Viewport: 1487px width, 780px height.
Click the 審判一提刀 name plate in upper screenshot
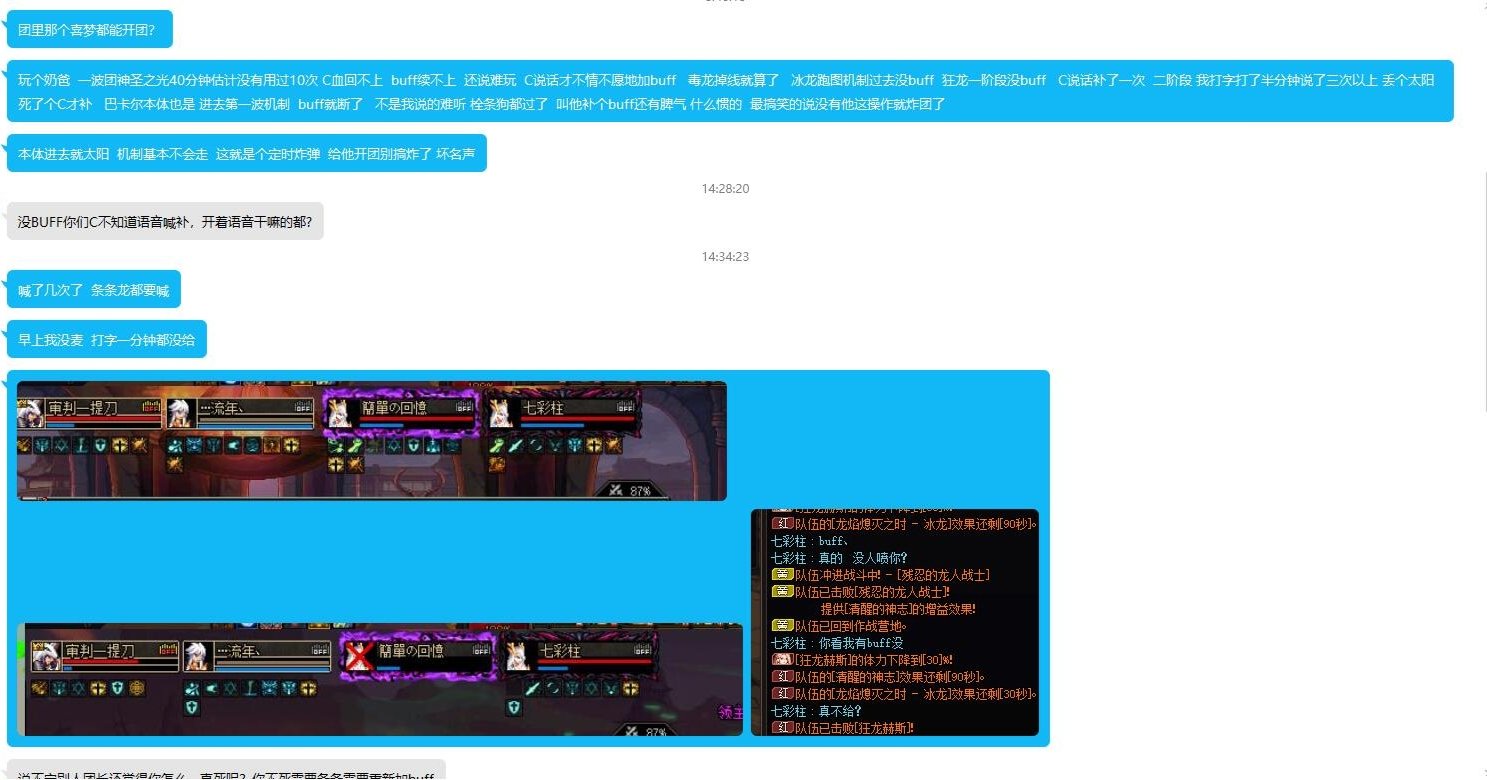point(104,408)
